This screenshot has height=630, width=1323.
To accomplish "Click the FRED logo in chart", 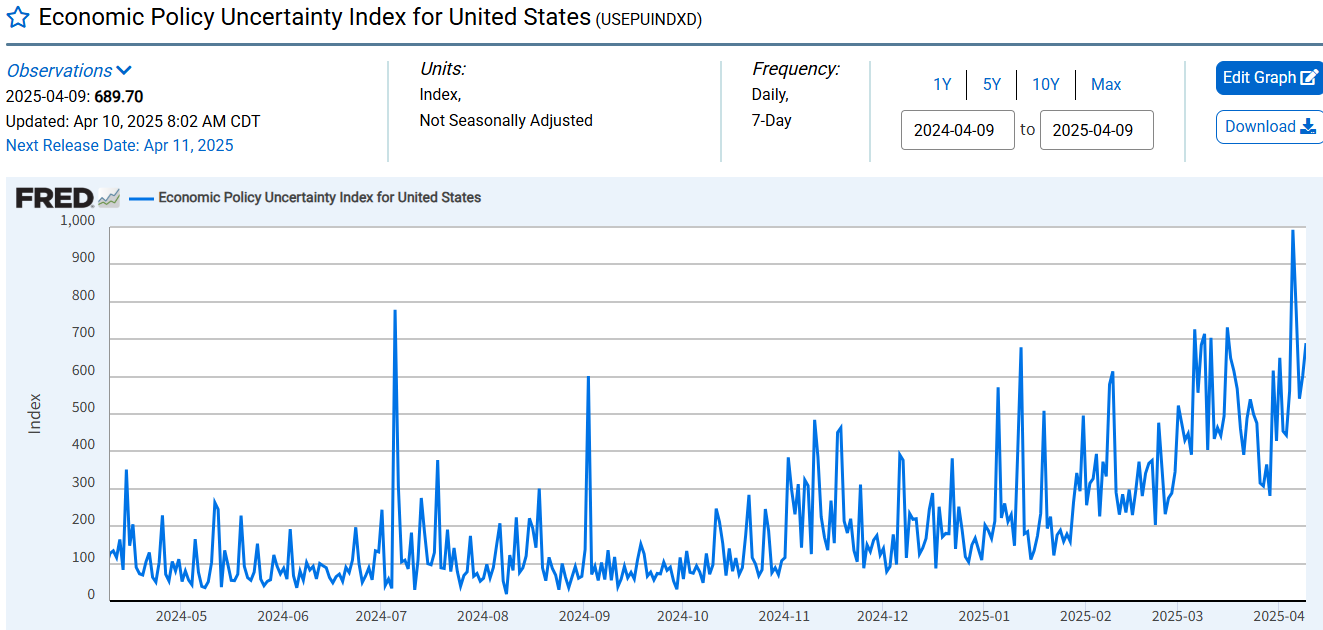I will pyautogui.click(x=54, y=198).
